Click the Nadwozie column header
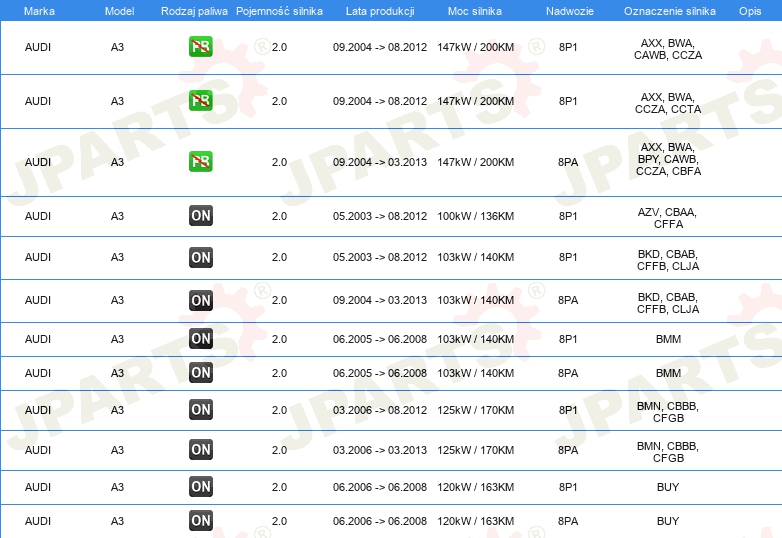 pos(567,10)
